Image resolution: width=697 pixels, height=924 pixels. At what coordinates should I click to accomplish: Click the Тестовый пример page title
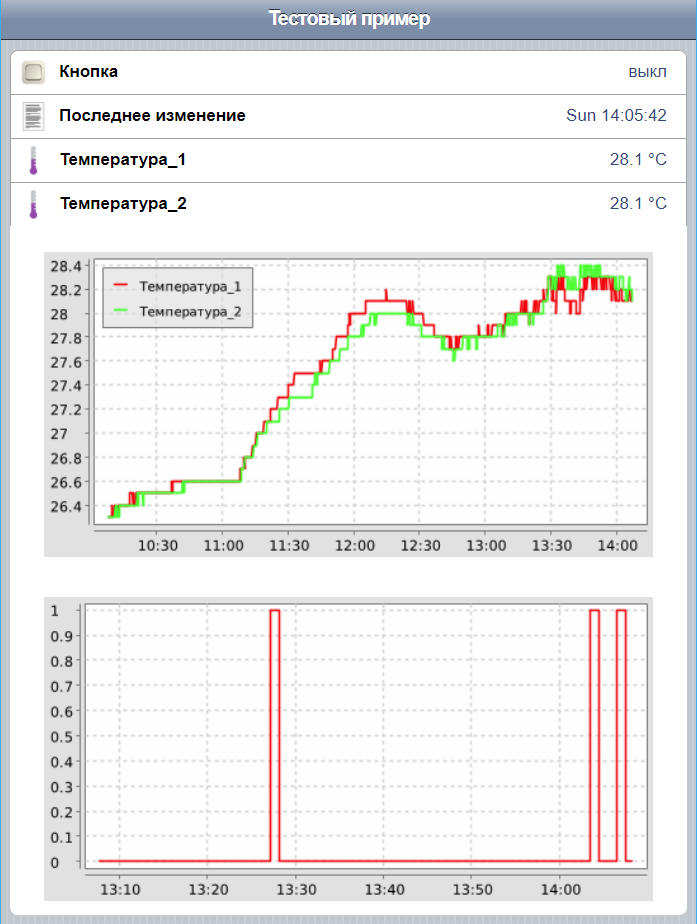click(349, 18)
